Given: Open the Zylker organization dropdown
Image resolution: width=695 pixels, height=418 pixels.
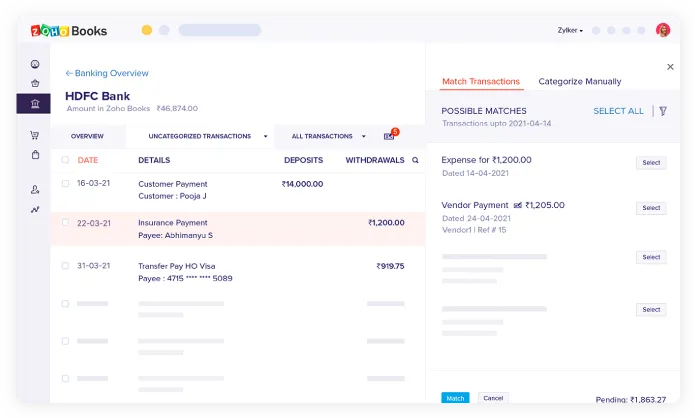Looking at the screenshot, I should (570, 30).
